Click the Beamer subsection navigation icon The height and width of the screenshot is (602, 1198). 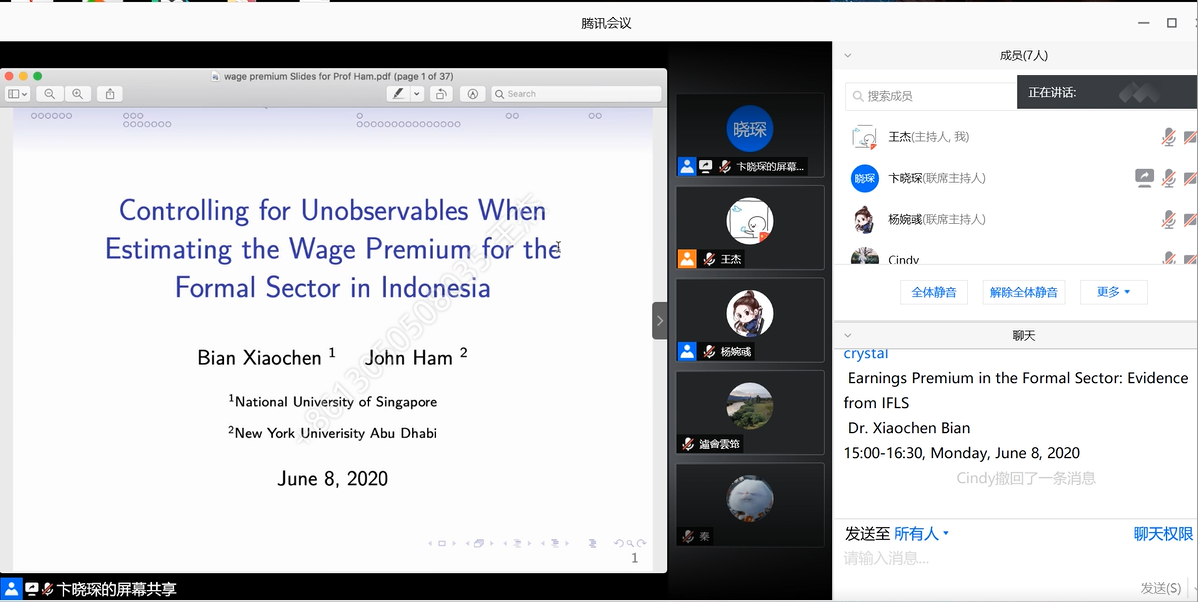point(517,543)
